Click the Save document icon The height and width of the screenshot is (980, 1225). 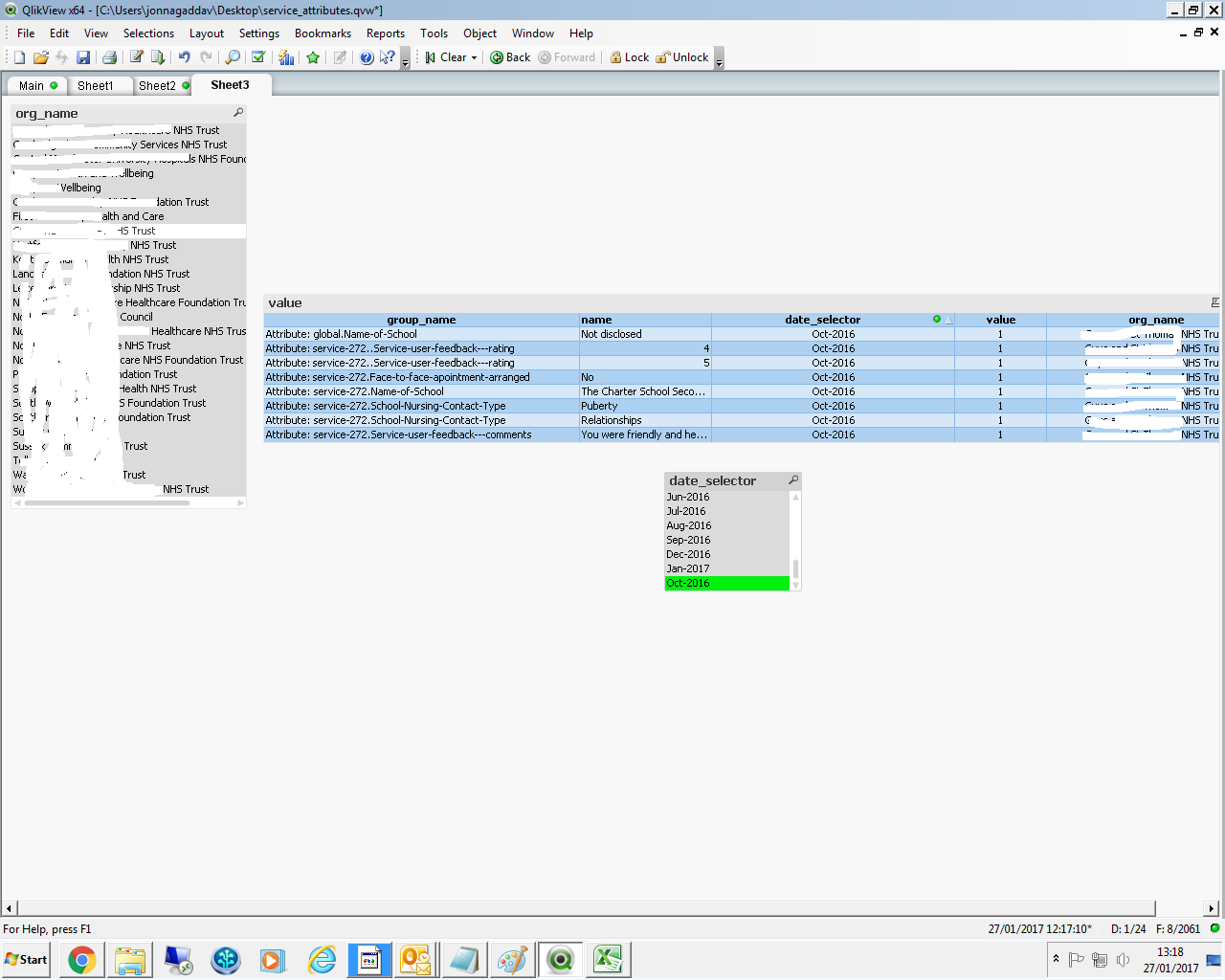[x=83, y=57]
